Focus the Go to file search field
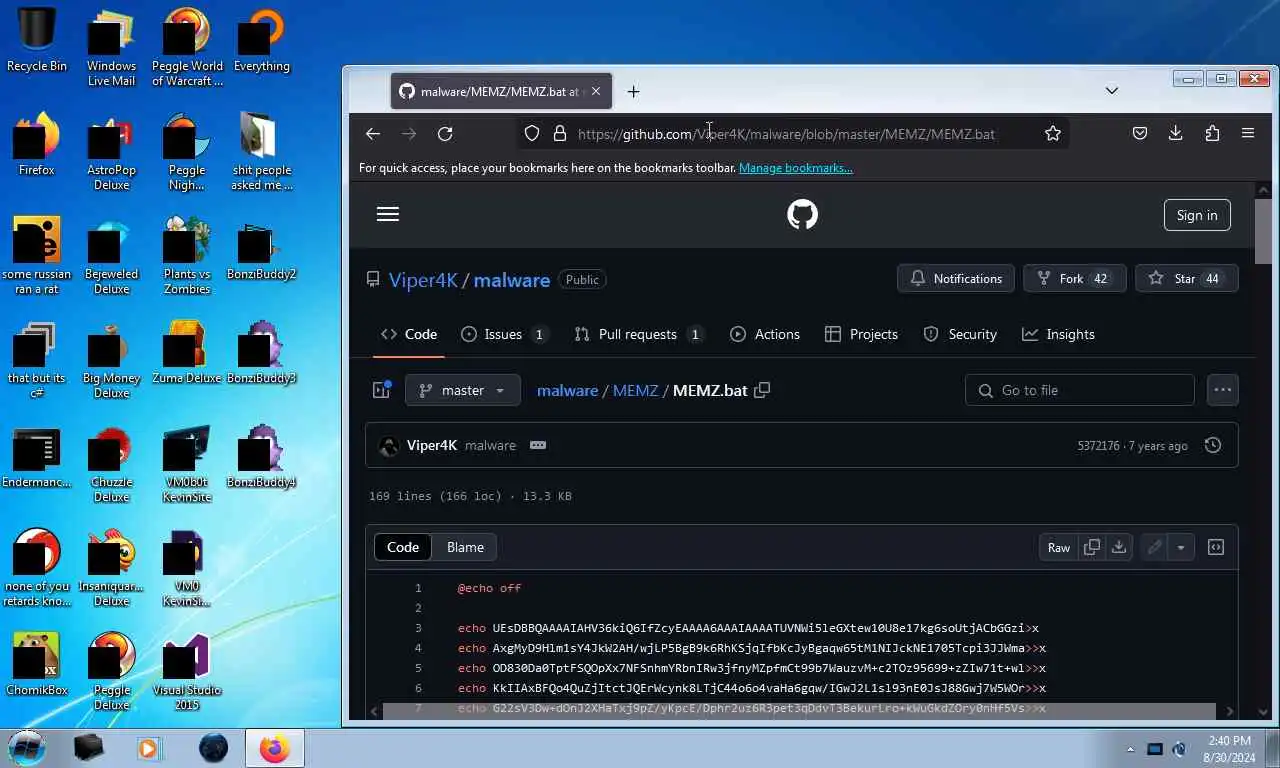The height and width of the screenshot is (768, 1280). point(1080,390)
